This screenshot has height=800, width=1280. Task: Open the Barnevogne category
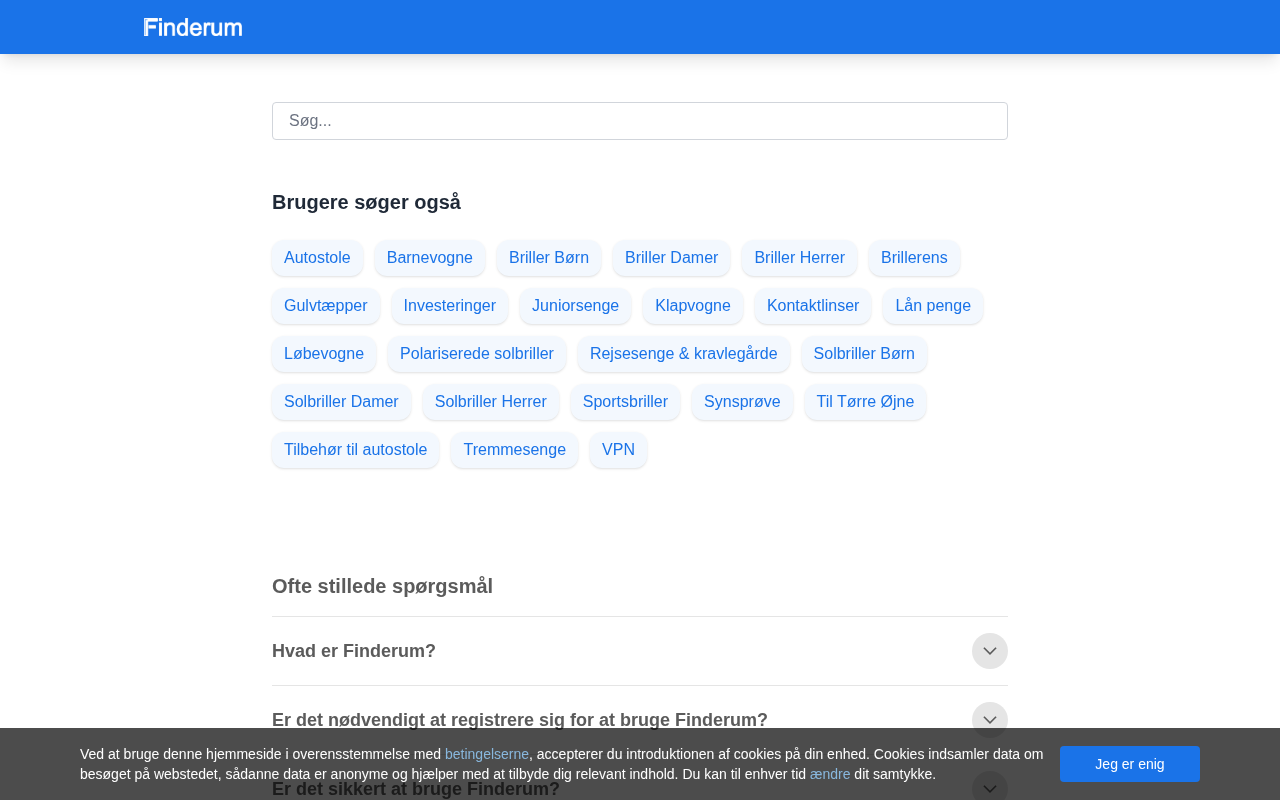click(x=430, y=258)
